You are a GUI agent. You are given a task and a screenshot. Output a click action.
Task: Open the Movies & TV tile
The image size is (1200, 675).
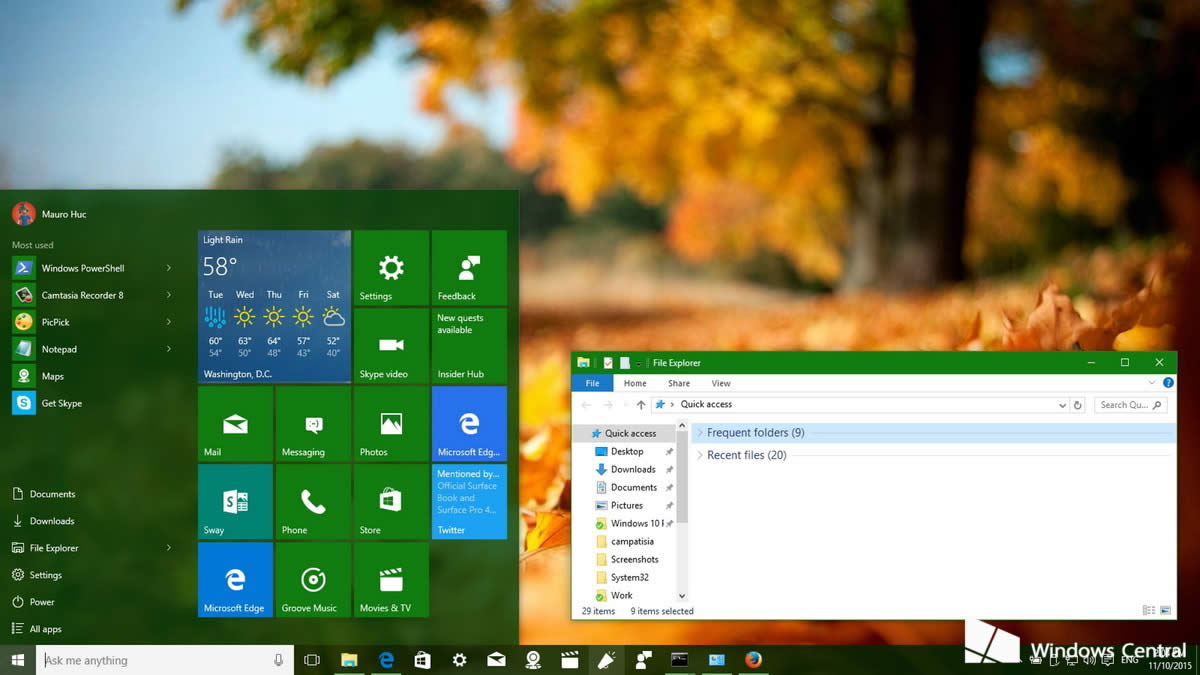coord(390,580)
